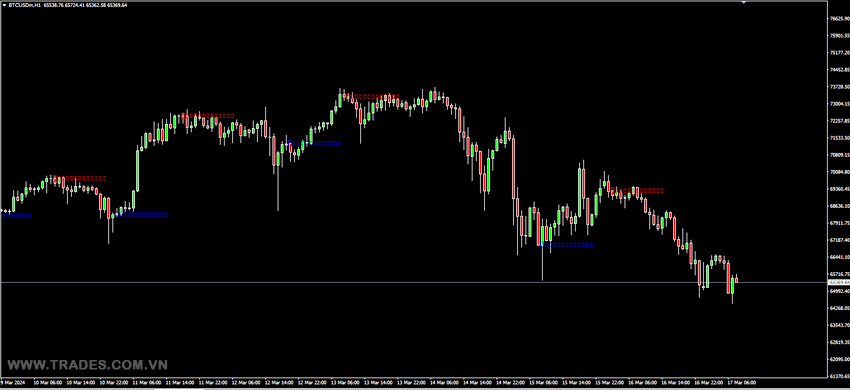Click the 76625.90 price level on scale
Image resolution: width=850 pixels, height=390 pixels.
[839, 18]
